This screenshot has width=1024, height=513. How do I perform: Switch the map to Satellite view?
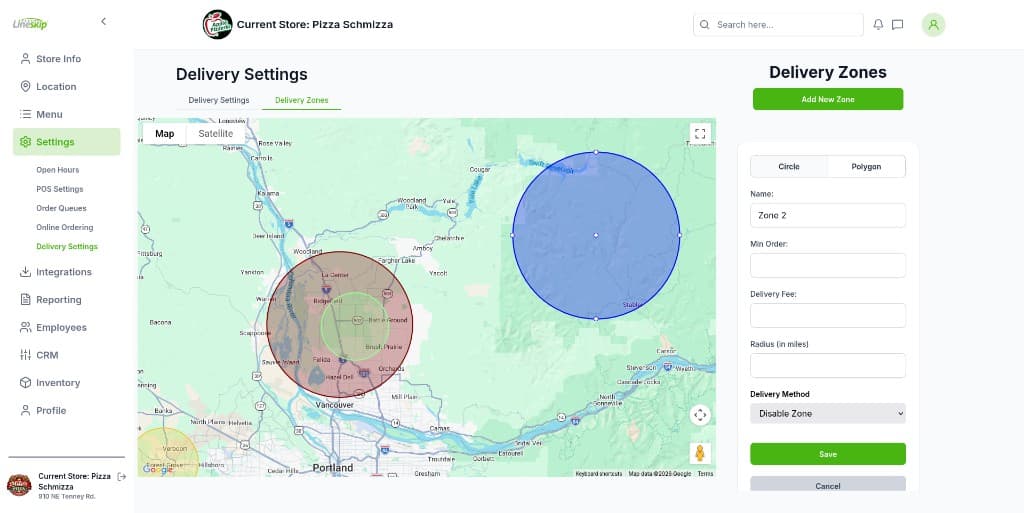tap(216, 134)
